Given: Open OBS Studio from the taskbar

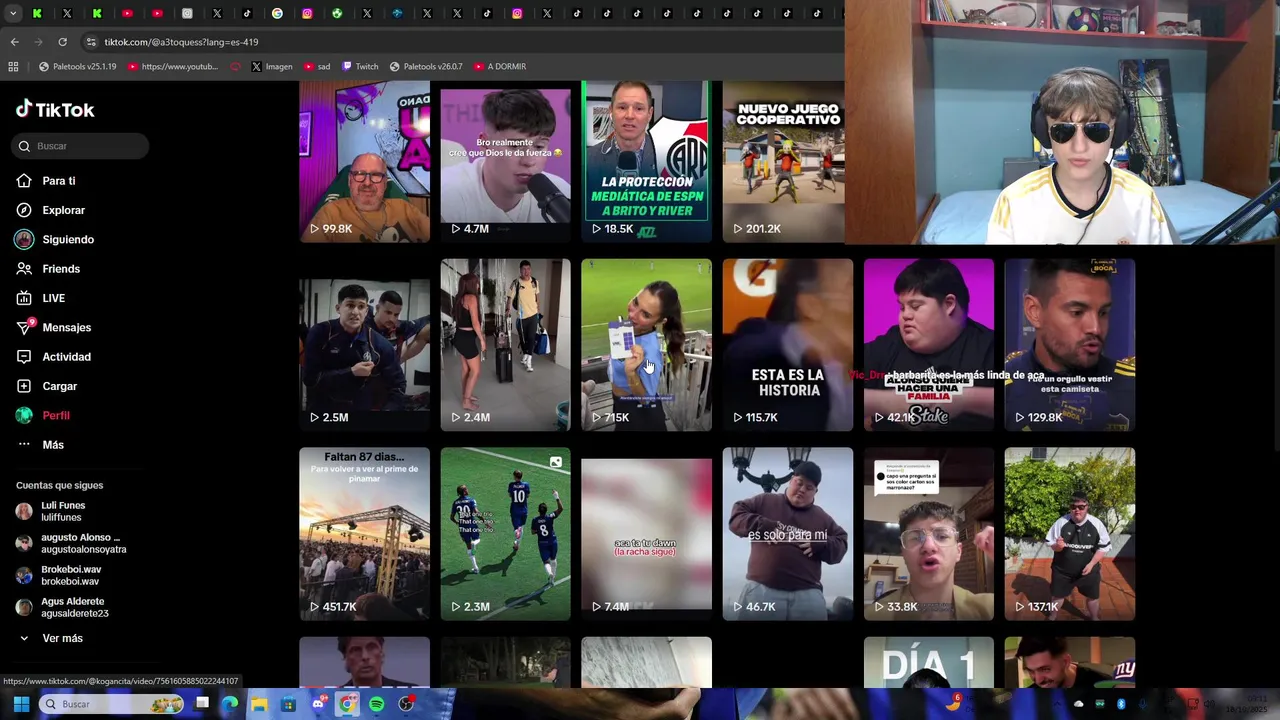Looking at the screenshot, I should [406, 704].
